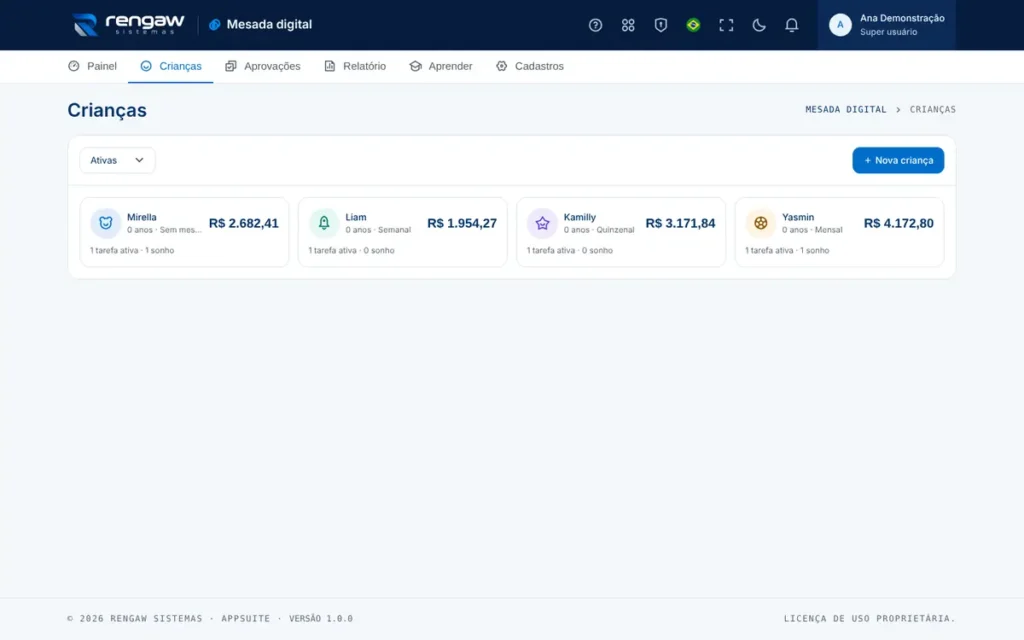
Task: Toggle dark mode moon icon
Action: click(x=758, y=25)
